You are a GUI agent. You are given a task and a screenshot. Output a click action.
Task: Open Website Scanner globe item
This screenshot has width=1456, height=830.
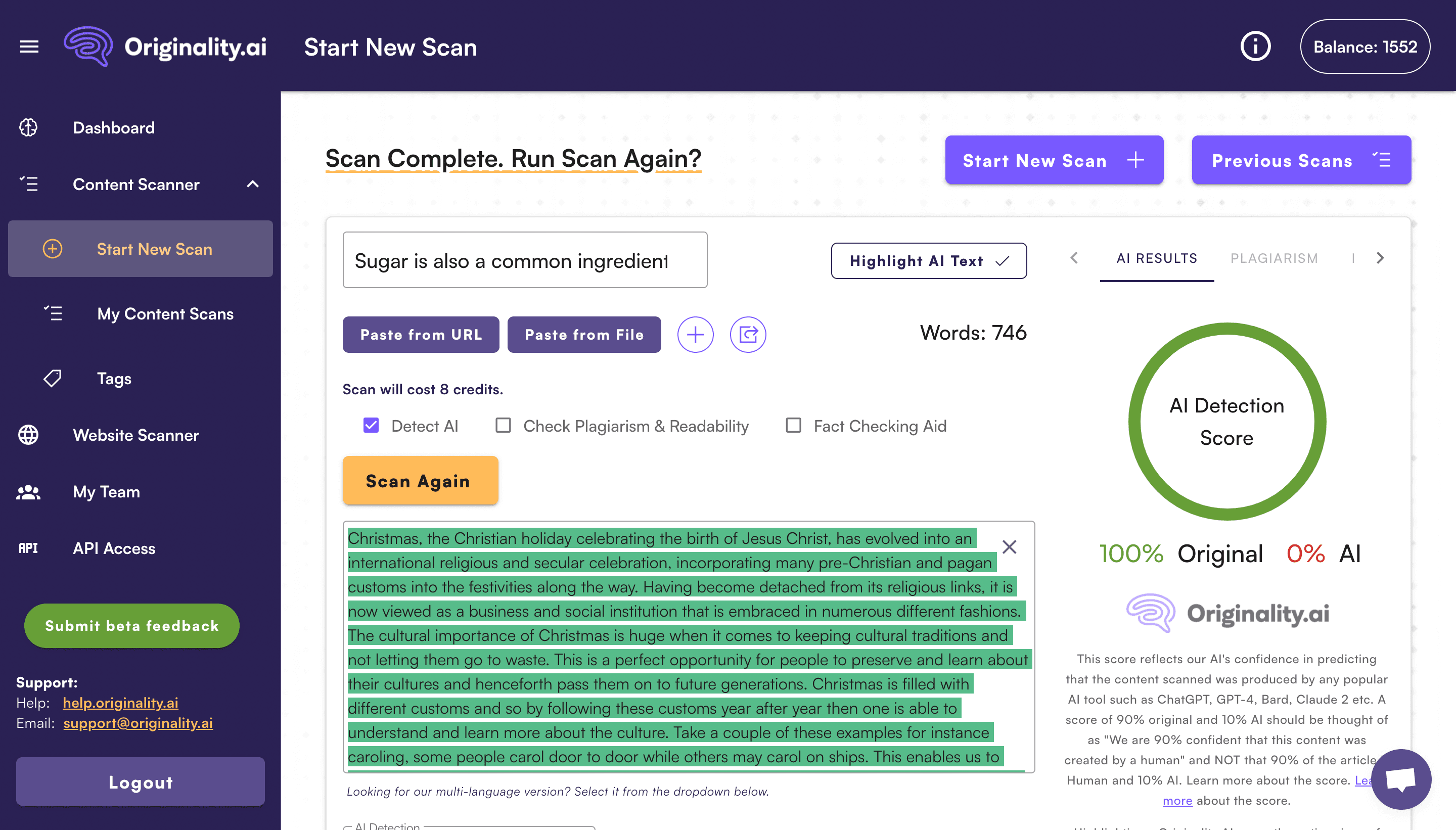pyautogui.click(x=135, y=435)
